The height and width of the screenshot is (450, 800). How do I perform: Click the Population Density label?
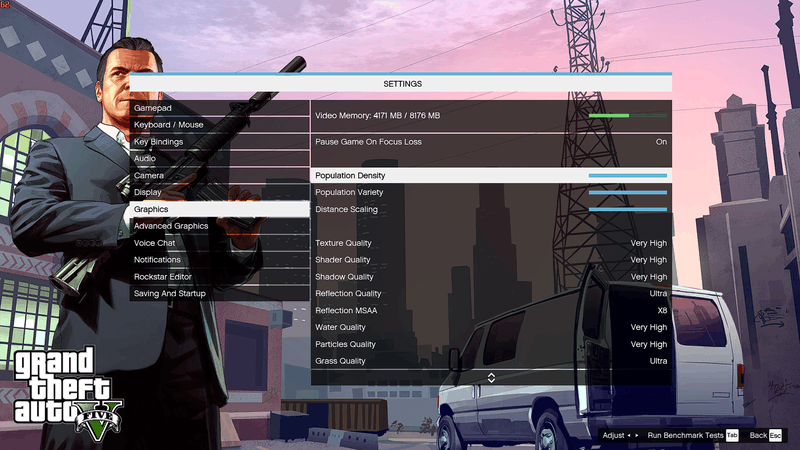point(350,176)
